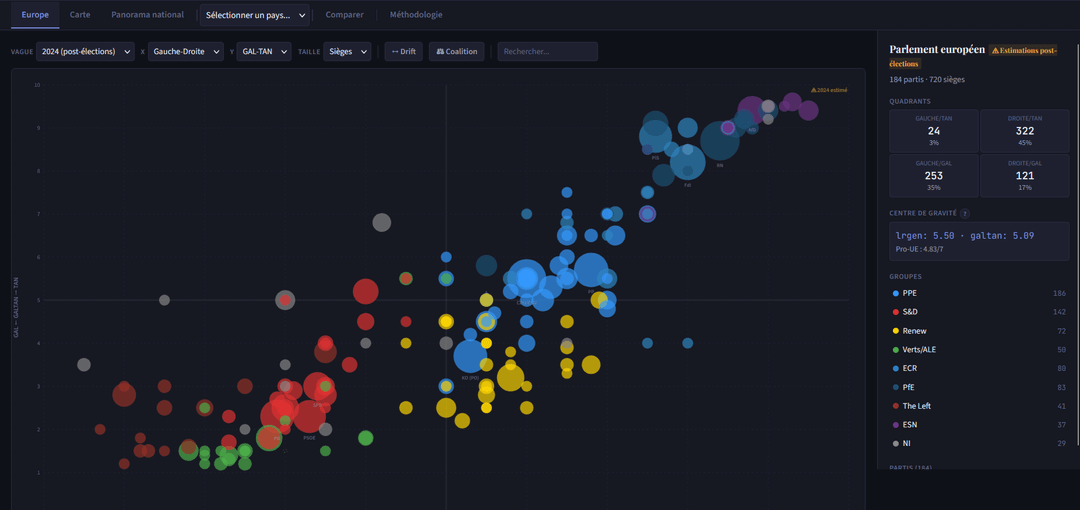Click the PPE blue dot in the groups list
The image size is (1080, 510).
coord(895,293)
